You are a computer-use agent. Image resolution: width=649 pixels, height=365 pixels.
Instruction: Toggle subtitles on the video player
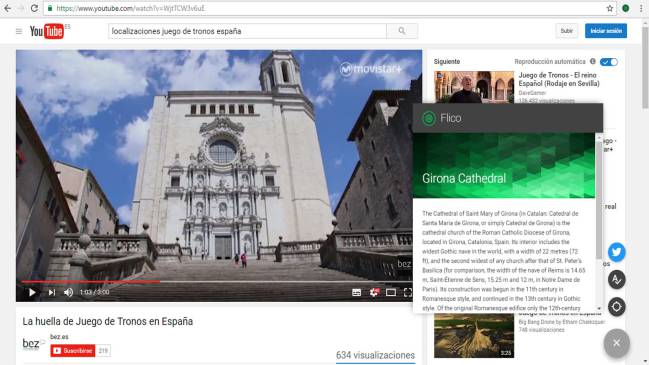coord(356,293)
